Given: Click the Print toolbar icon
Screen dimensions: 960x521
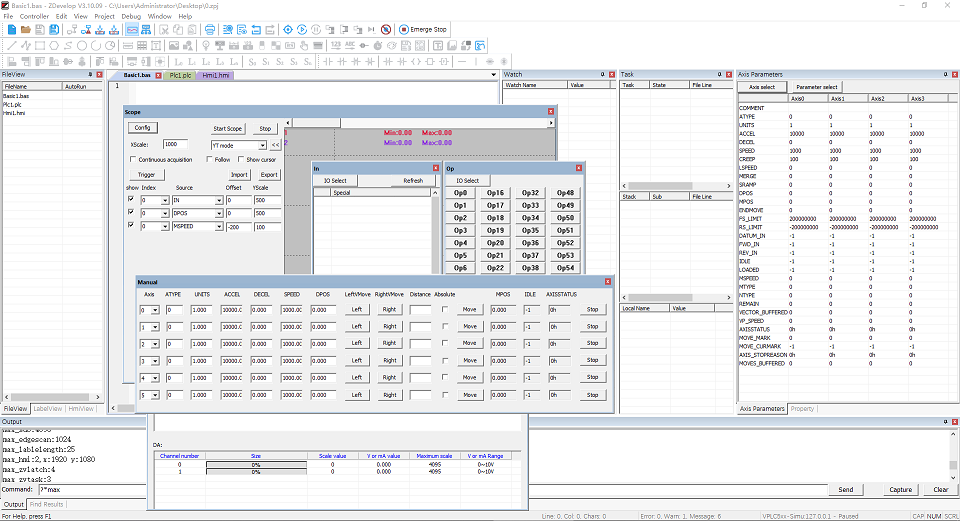Looking at the screenshot, I should 210,29.
